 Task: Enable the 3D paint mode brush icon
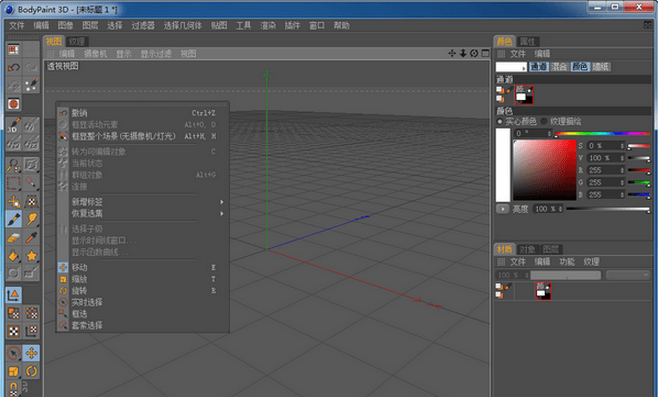[x=13, y=125]
